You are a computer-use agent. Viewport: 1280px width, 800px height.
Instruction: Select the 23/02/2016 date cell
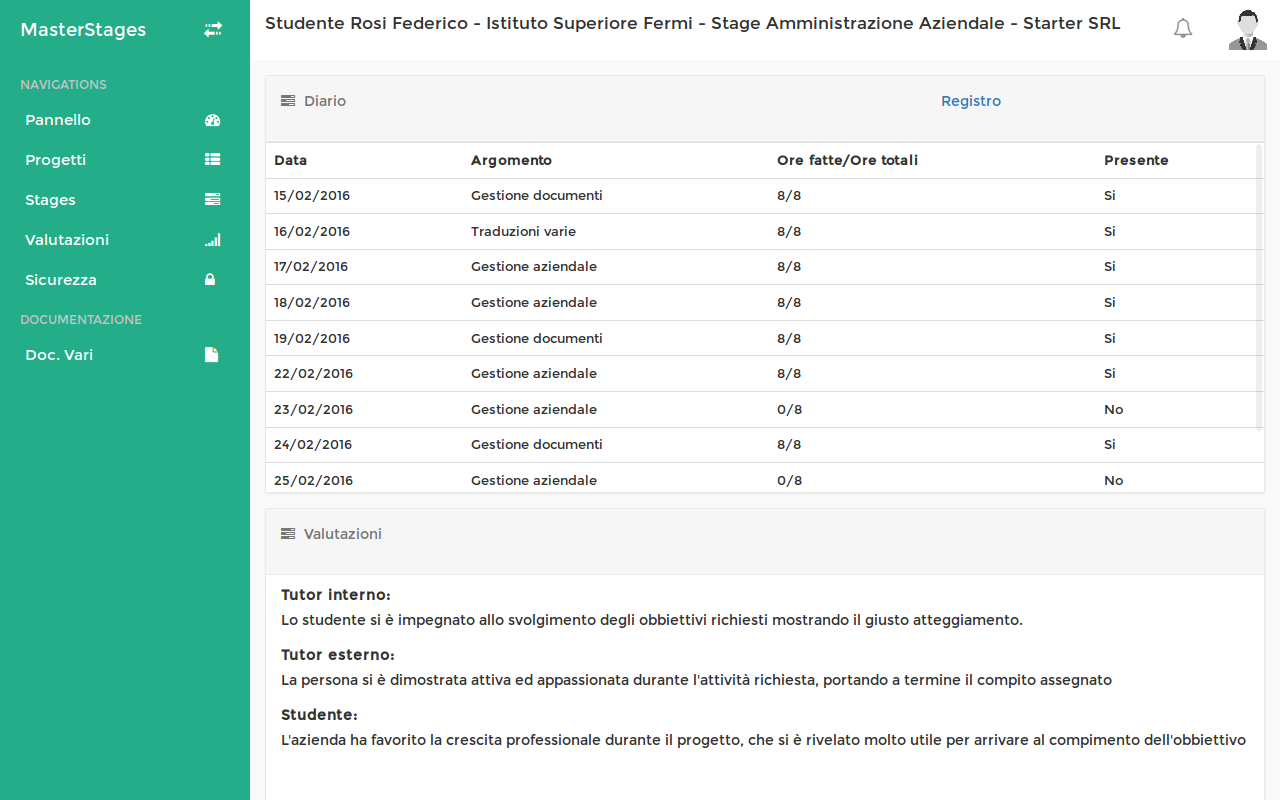point(313,409)
